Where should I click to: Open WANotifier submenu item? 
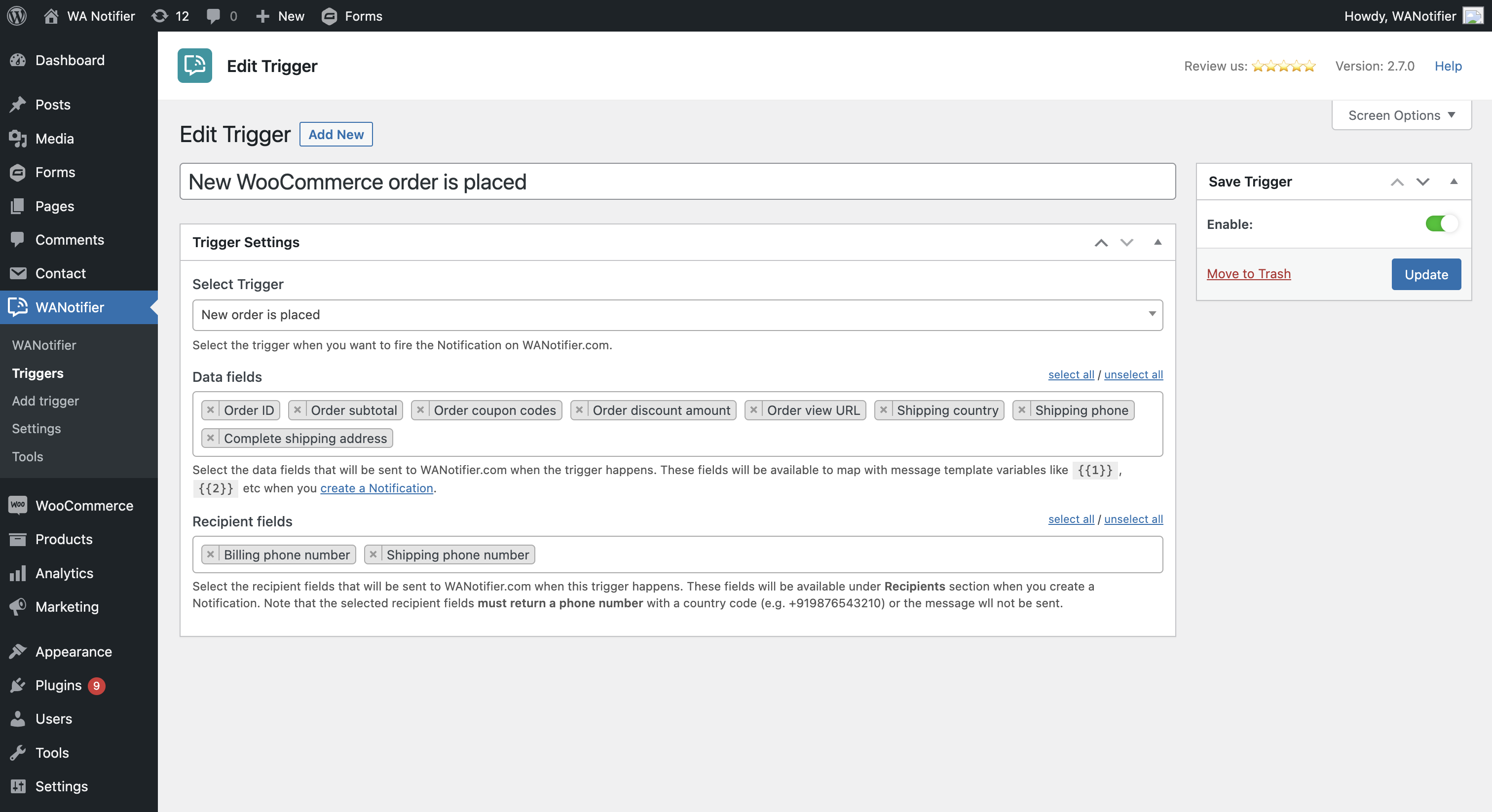click(44, 345)
